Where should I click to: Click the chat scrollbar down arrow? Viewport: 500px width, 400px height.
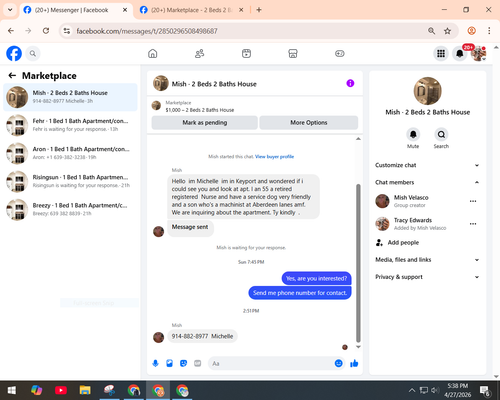358,347
